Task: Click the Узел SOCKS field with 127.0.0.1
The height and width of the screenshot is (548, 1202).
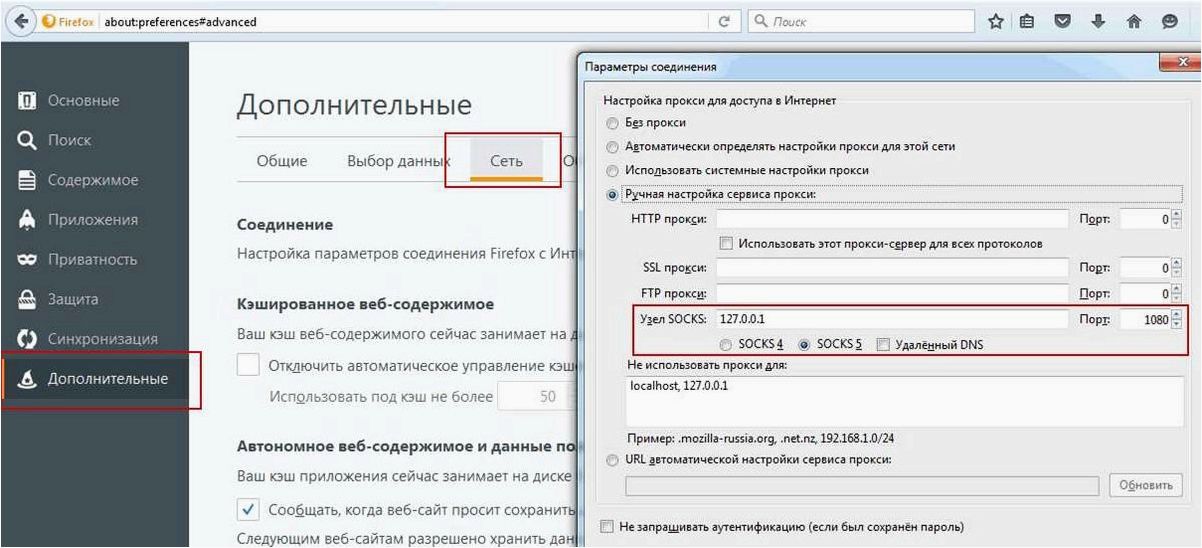Action: tap(892, 320)
